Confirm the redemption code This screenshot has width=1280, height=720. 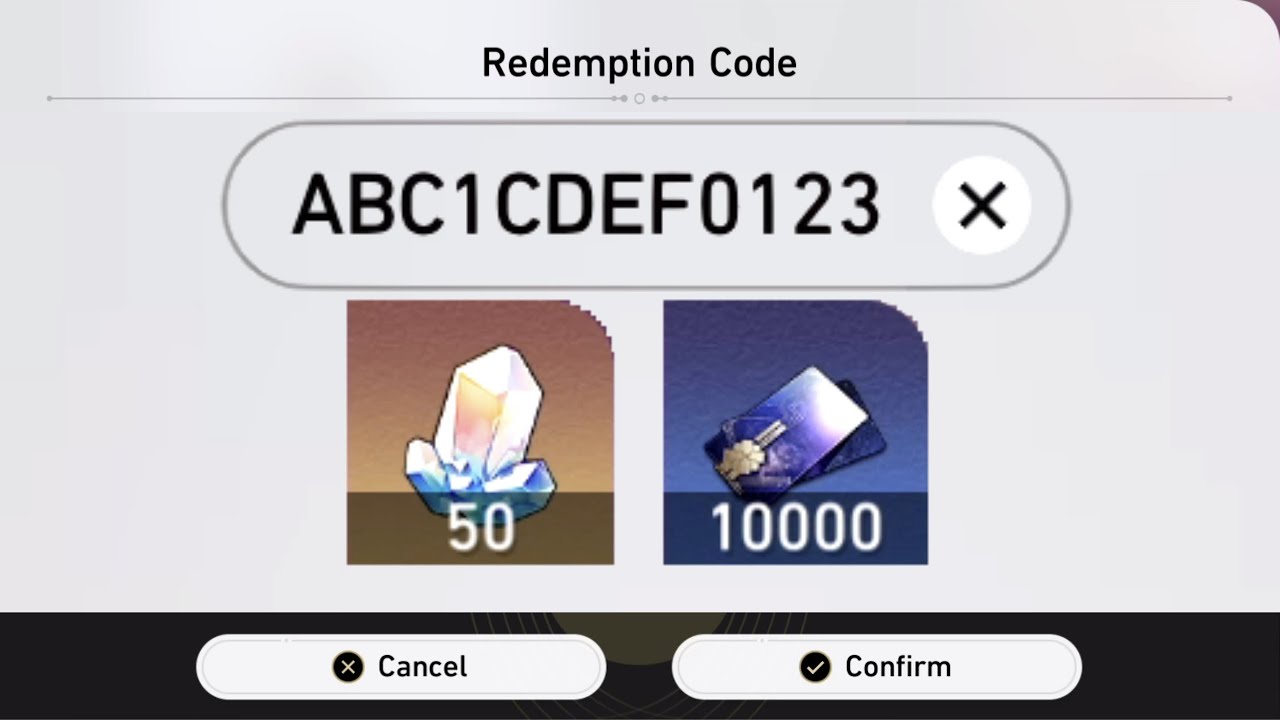click(x=877, y=667)
